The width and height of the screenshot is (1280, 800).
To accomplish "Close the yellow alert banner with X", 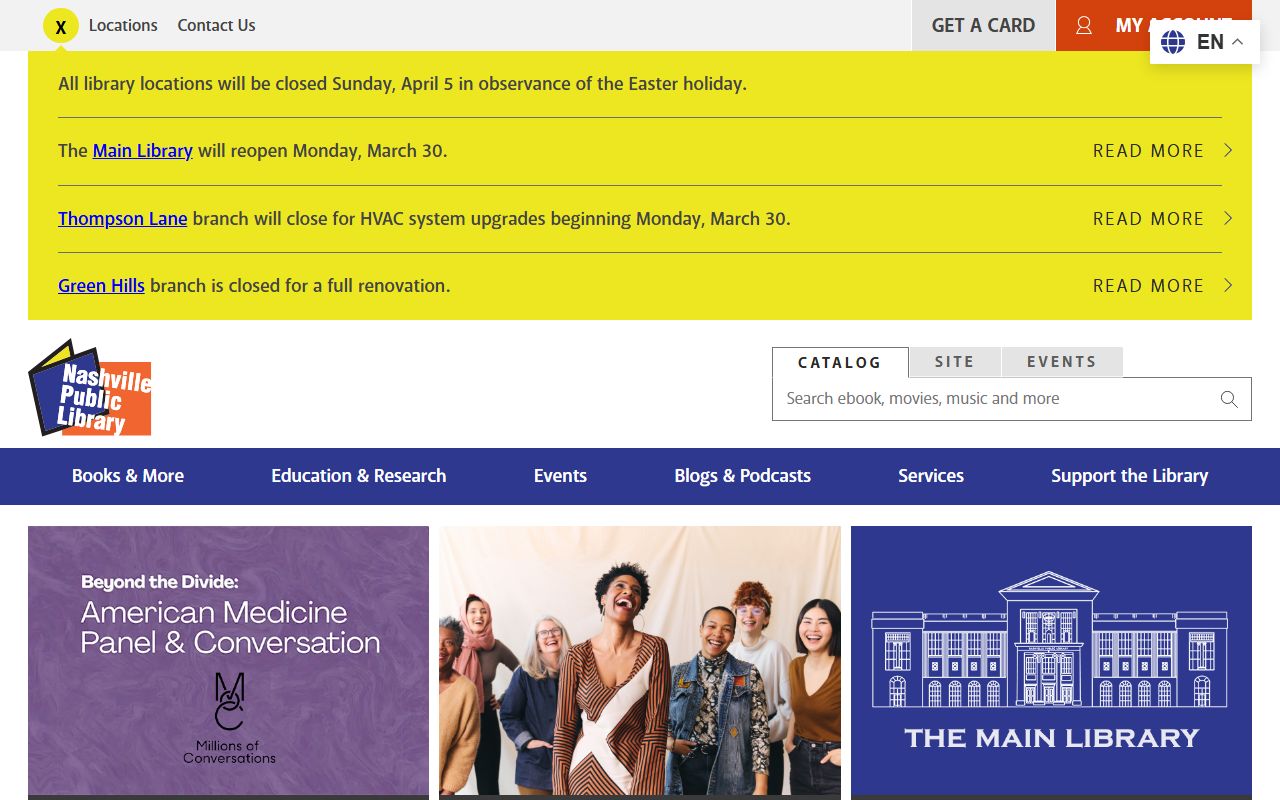I will [61, 27].
